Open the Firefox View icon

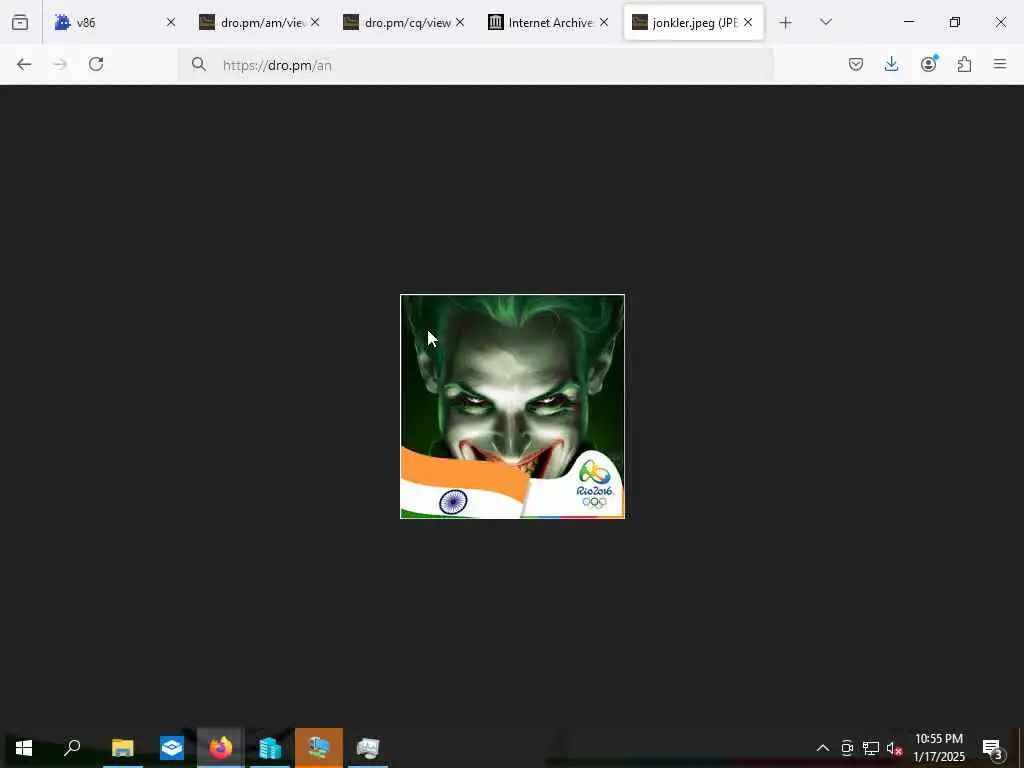[20, 23]
